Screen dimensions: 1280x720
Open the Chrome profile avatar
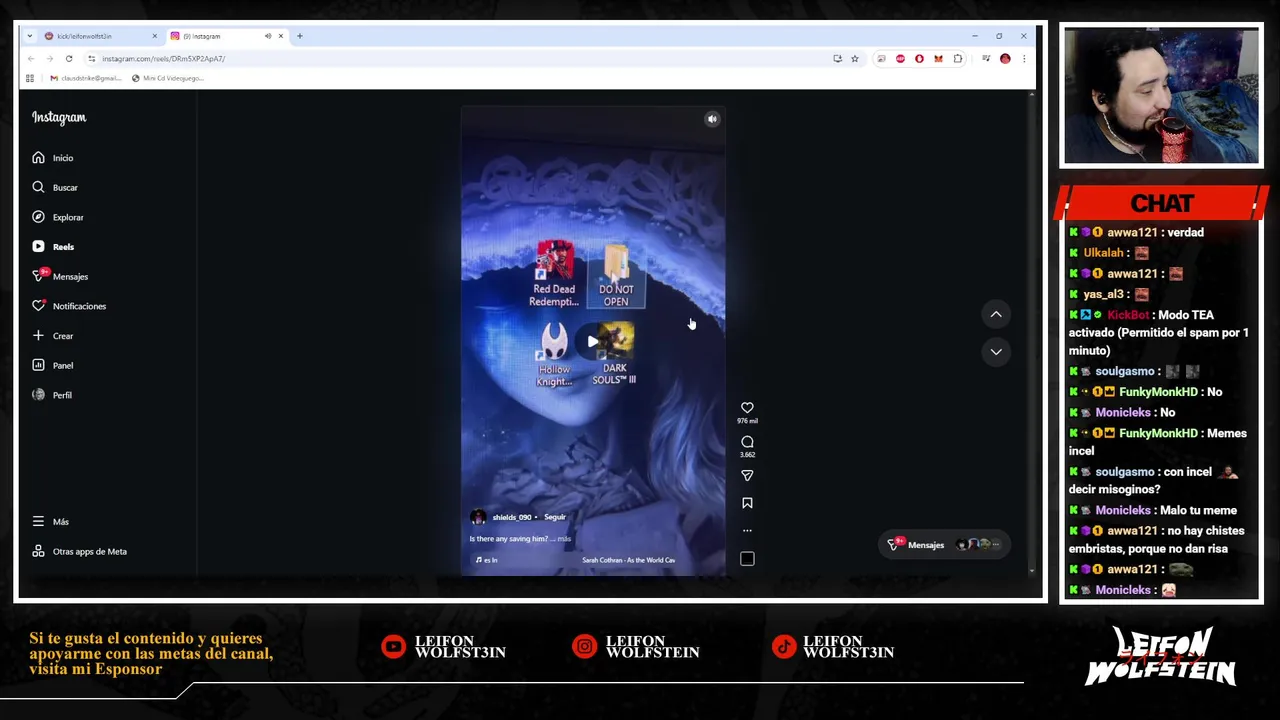[1005, 59]
